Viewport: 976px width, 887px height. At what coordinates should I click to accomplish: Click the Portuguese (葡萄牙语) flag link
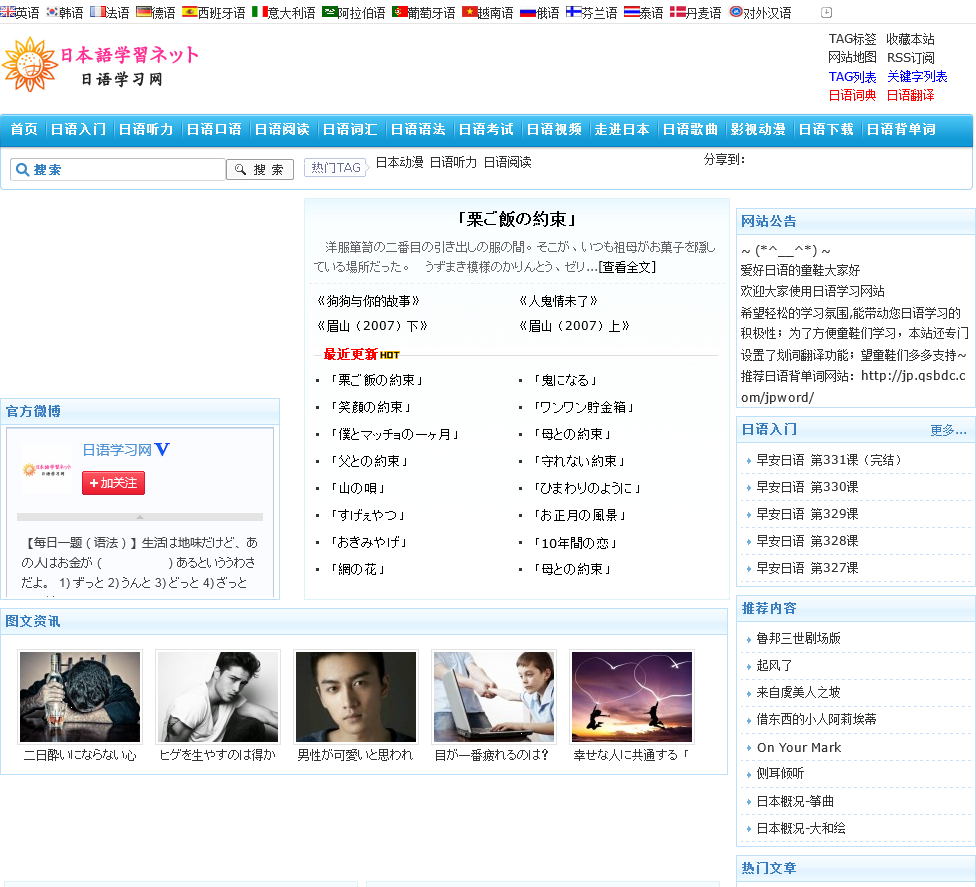click(x=423, y=12)
